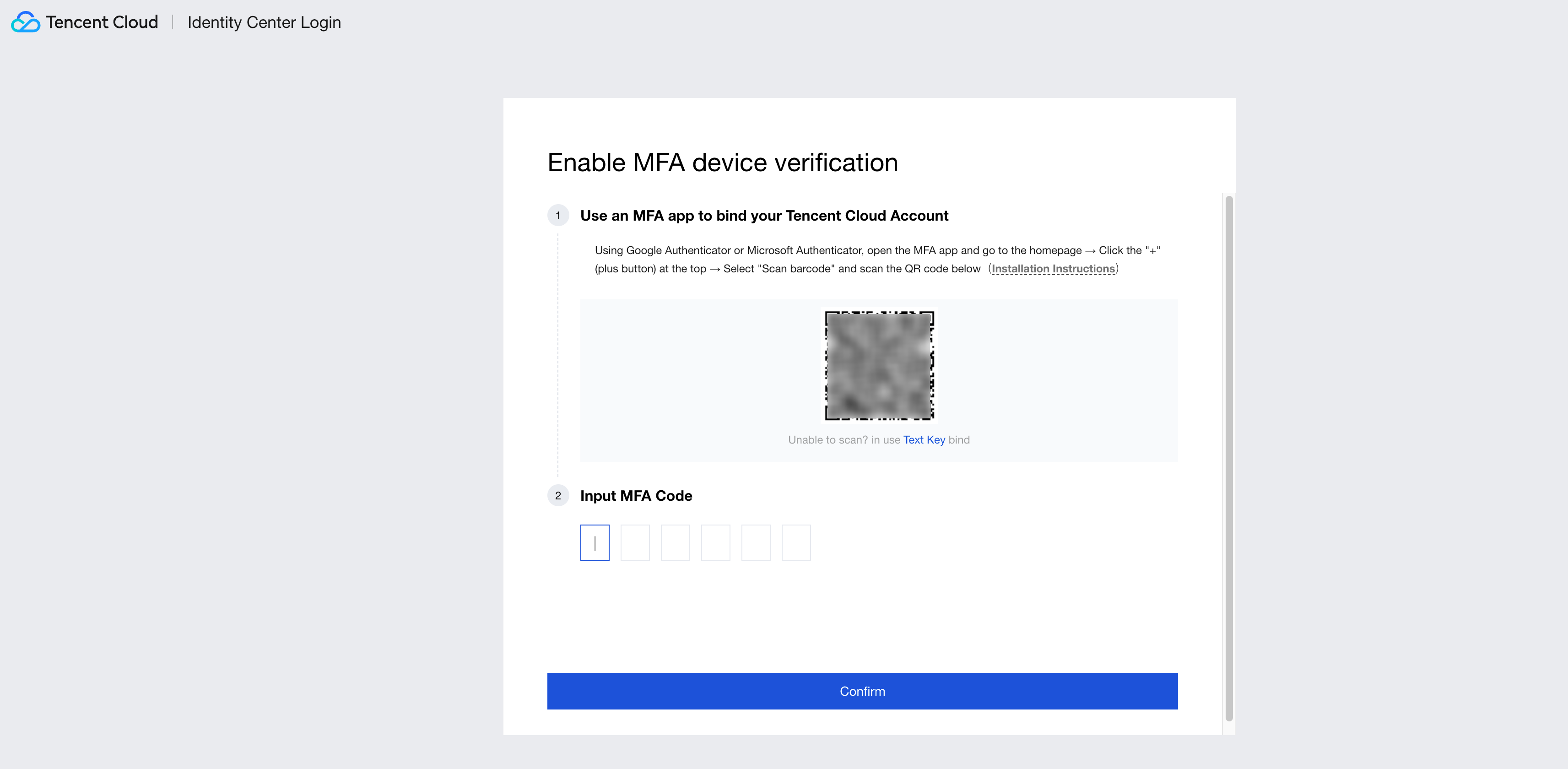
Task: Select the third MFA code digit box
Action: pyautogui.click(x=675, y=542)
